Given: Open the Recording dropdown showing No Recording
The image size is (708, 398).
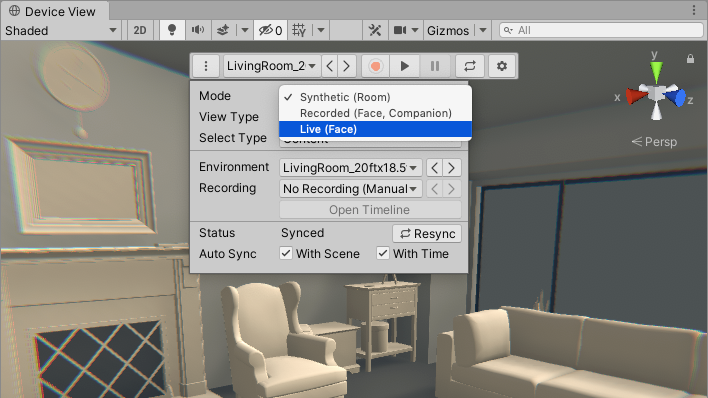Looking at the screenshot, I should pyautogui.click(x=351, y=188).
